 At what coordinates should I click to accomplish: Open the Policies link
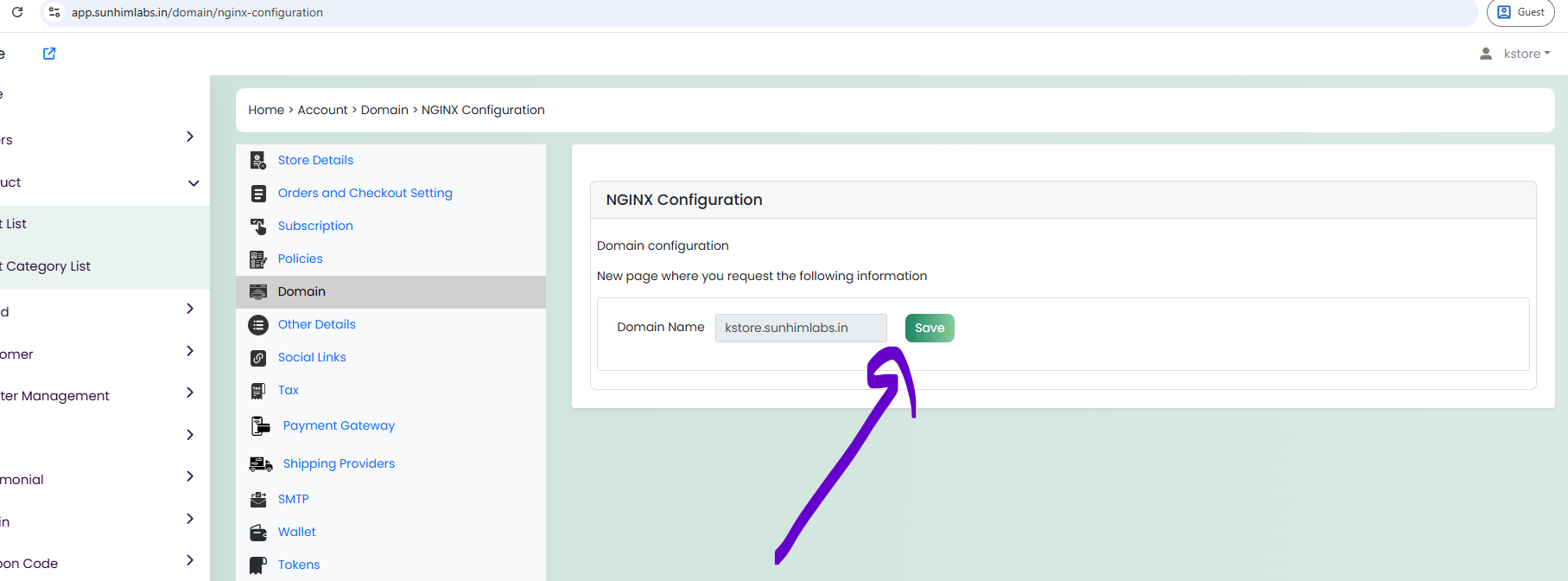point(301,259)
